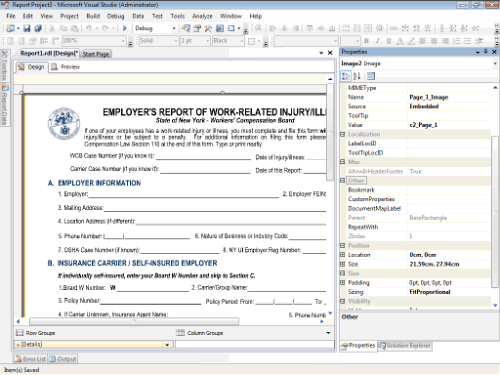Click Center text formatting icon
Viewport: 500px width, 375px height.
tap(434, 41)
